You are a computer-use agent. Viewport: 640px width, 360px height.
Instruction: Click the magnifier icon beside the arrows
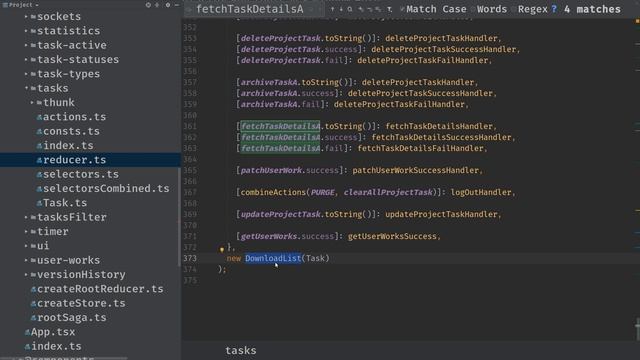350,9
